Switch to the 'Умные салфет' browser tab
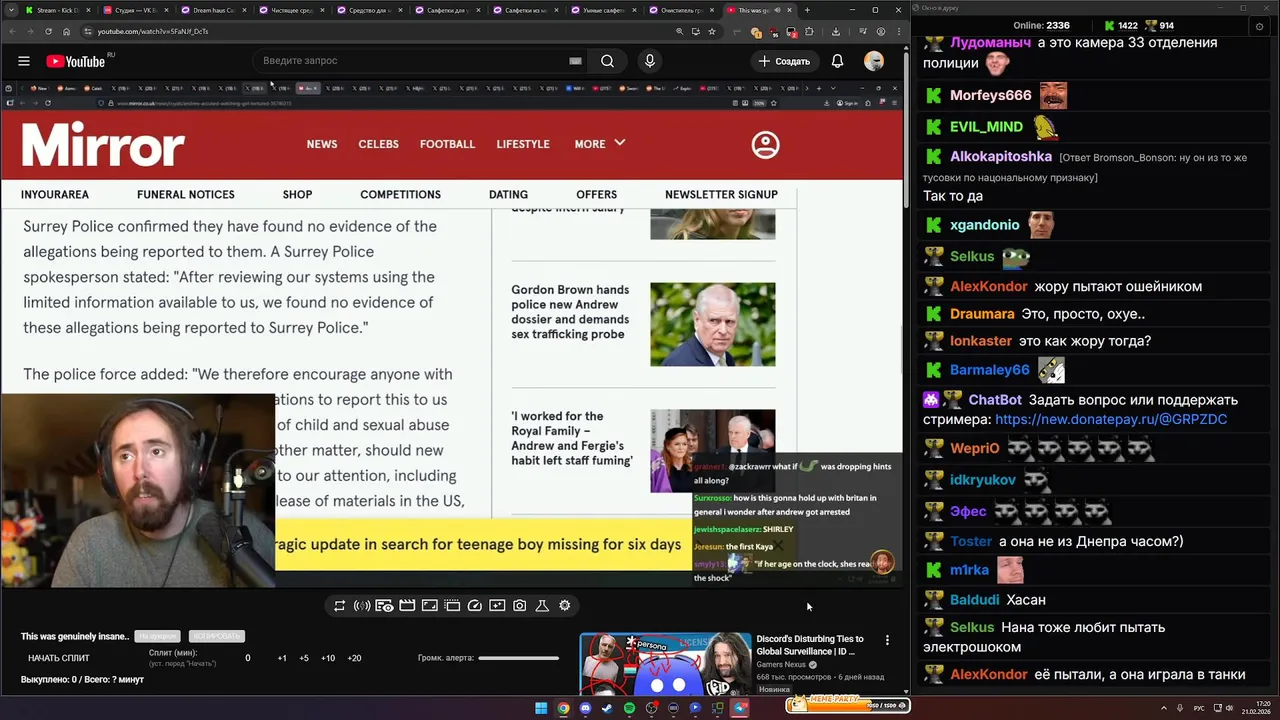Viewport: 1280px width, 720px height. (603, 10)
